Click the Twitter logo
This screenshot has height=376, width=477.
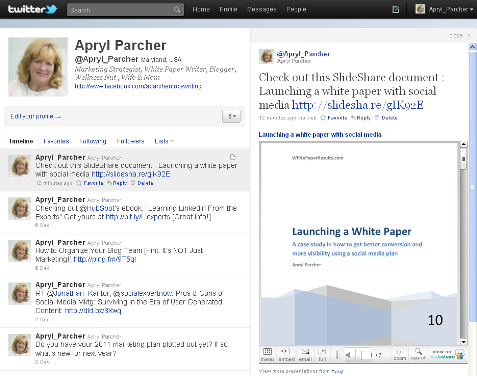(x=33, y=9)
